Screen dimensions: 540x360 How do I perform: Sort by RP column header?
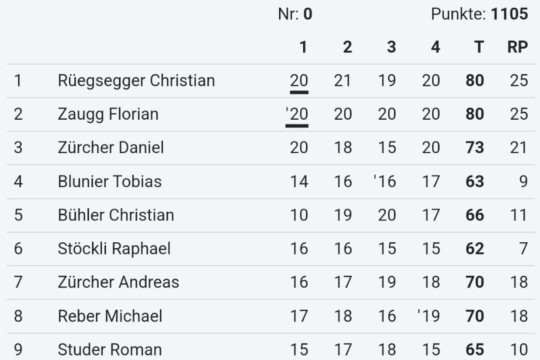point(518,47)
